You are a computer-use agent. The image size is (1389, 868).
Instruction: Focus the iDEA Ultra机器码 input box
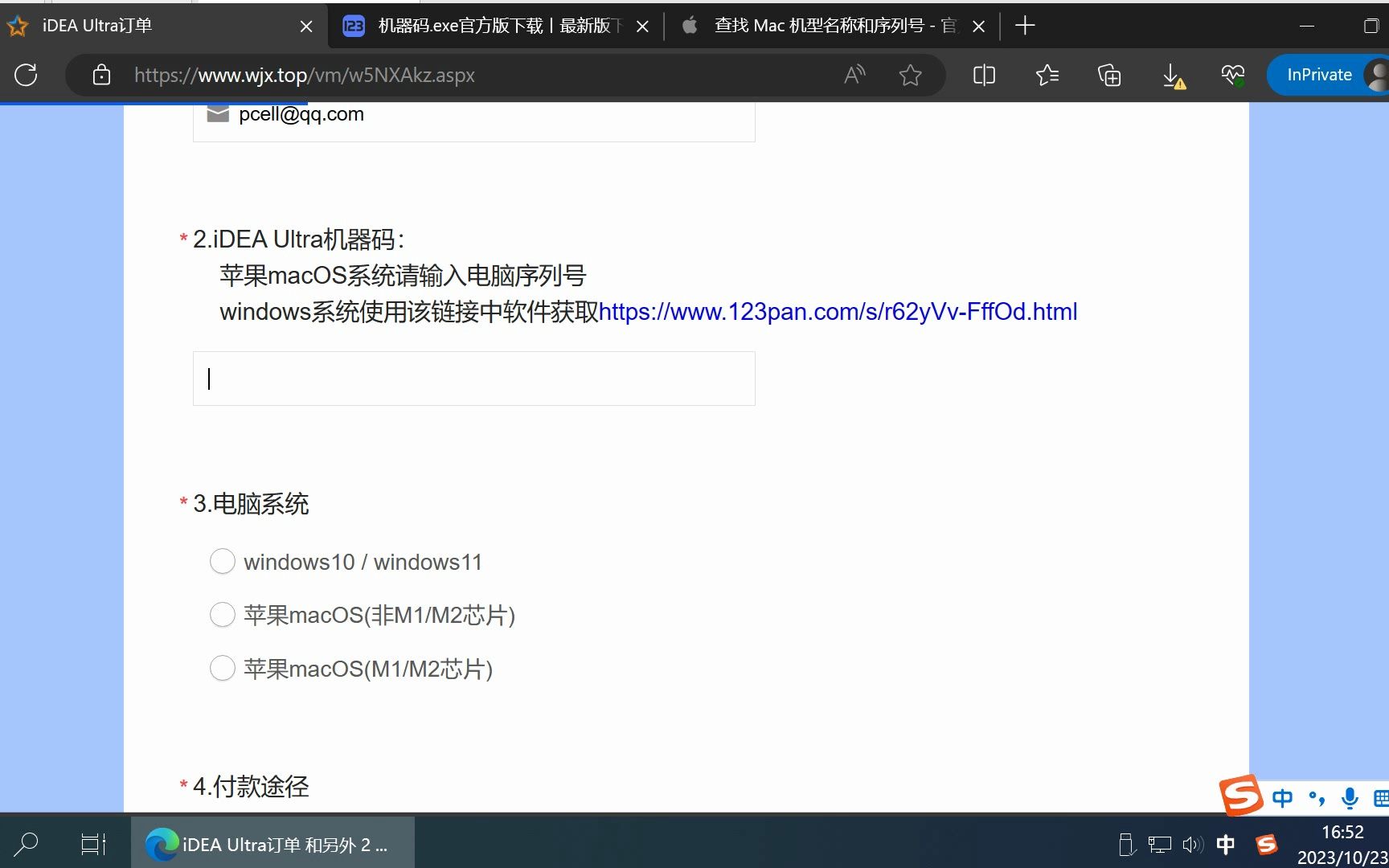click(473, 379)
